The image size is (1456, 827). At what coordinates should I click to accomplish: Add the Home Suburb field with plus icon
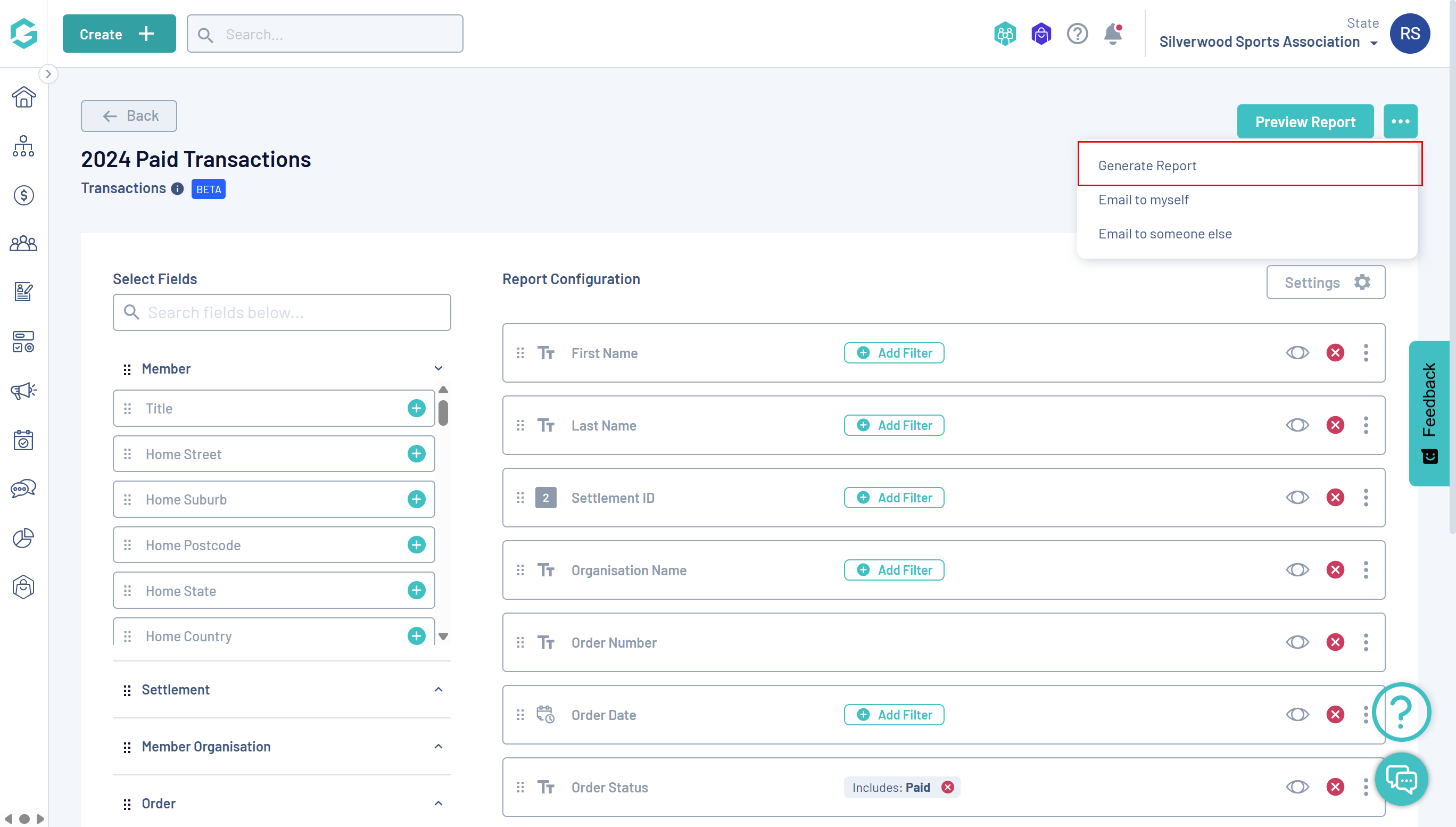click(x=416, y=499)
